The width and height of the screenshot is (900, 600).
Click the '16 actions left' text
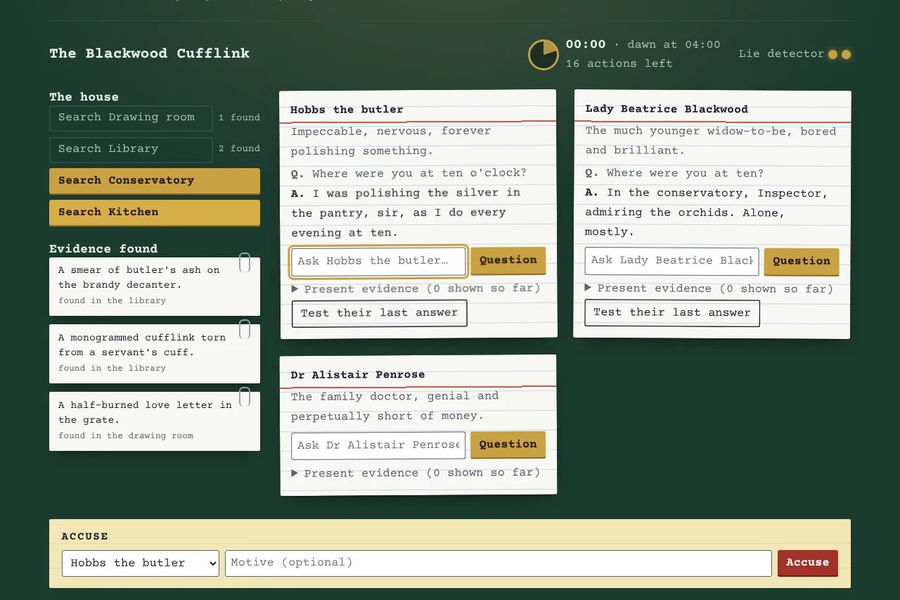pos(619,64)
